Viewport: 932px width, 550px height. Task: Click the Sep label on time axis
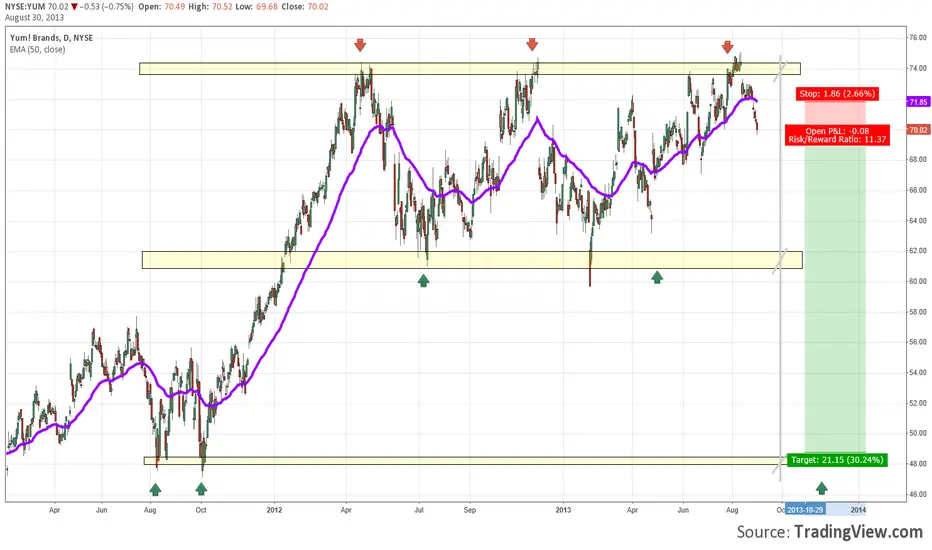click(x=470, y=510)
